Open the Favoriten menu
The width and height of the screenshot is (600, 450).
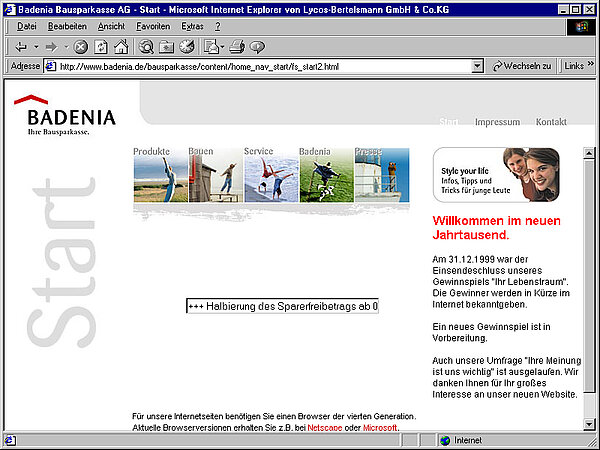click(153, 26)
